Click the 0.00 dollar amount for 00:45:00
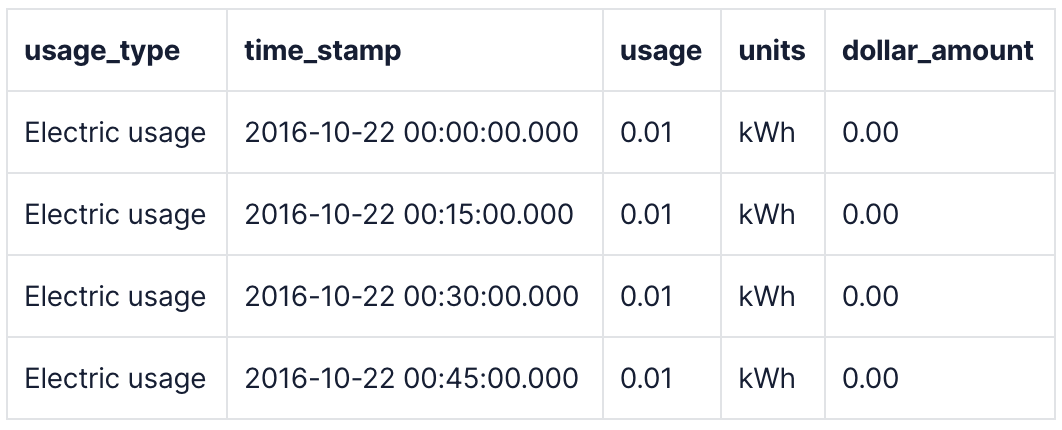Image resolution: width=1062 pixels, height=430 pixels. 870,378
